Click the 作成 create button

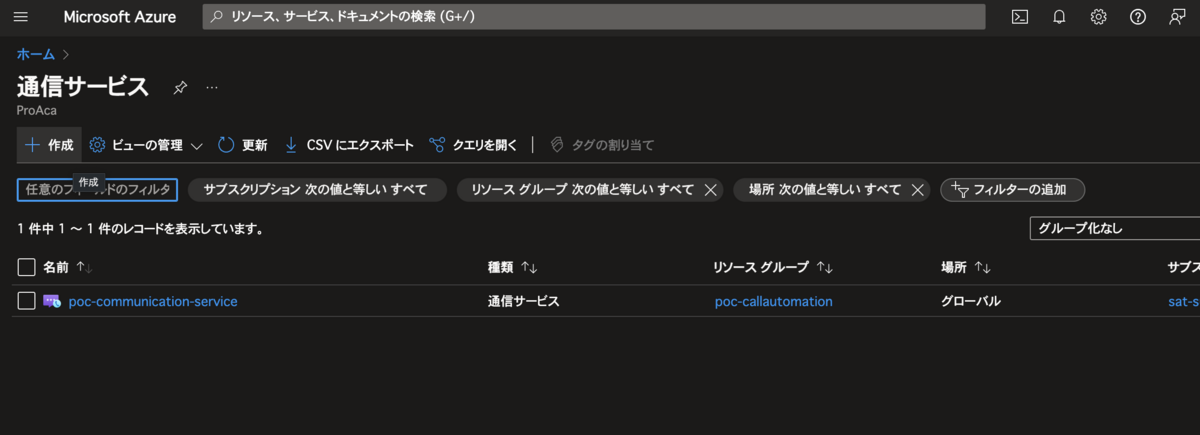(49, 145)
